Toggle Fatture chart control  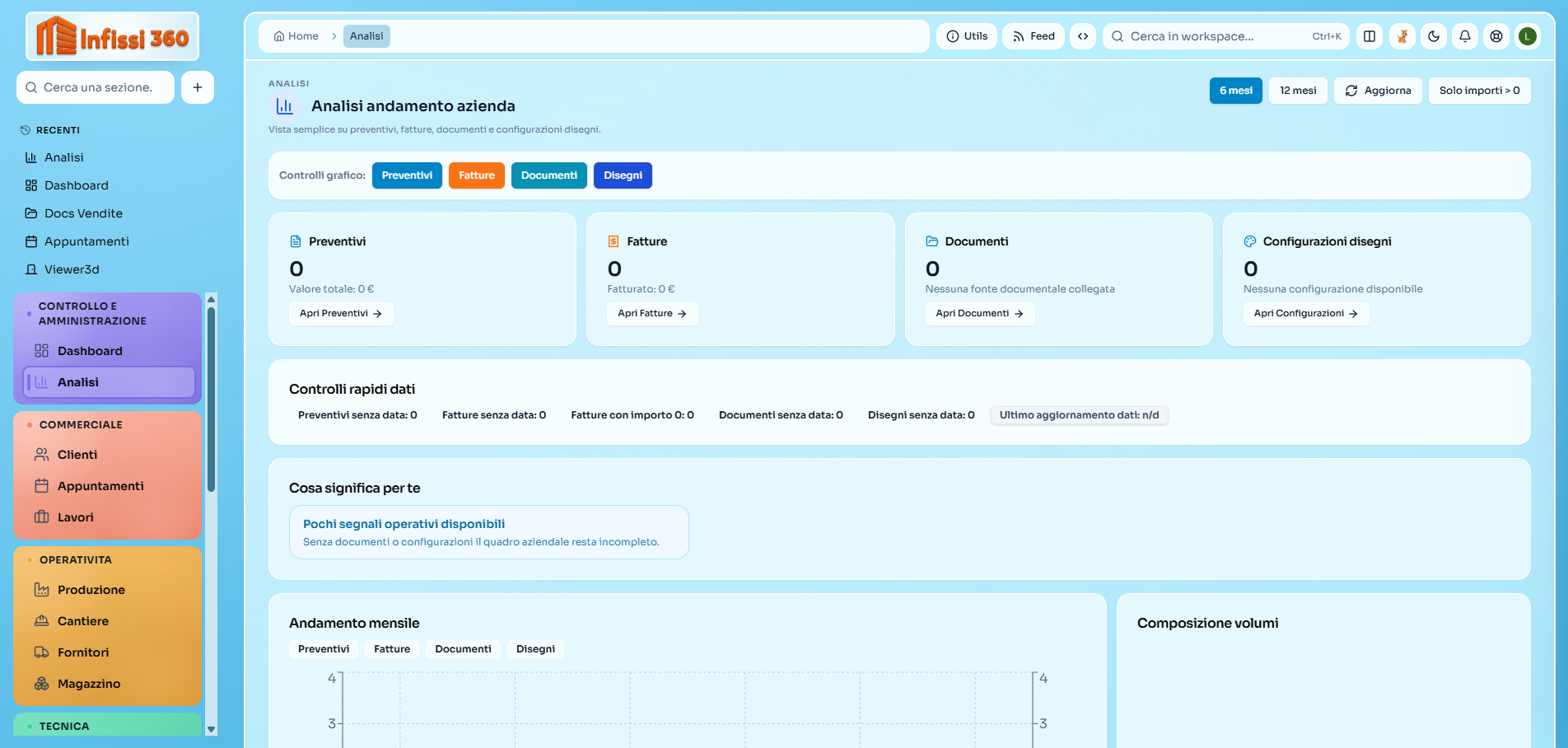pos(476,175)
